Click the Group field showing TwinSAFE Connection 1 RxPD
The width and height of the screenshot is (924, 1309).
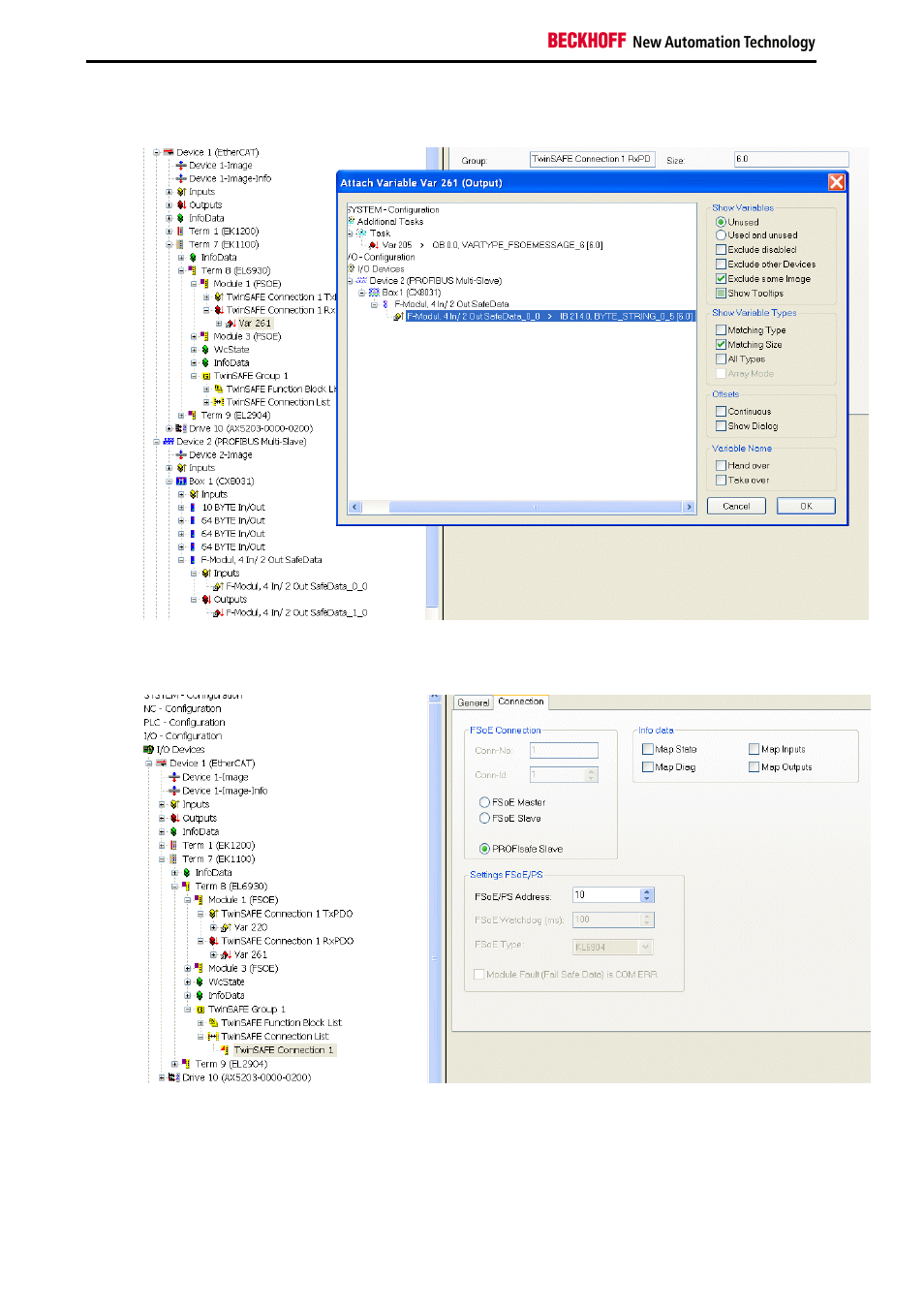point(592,159)
